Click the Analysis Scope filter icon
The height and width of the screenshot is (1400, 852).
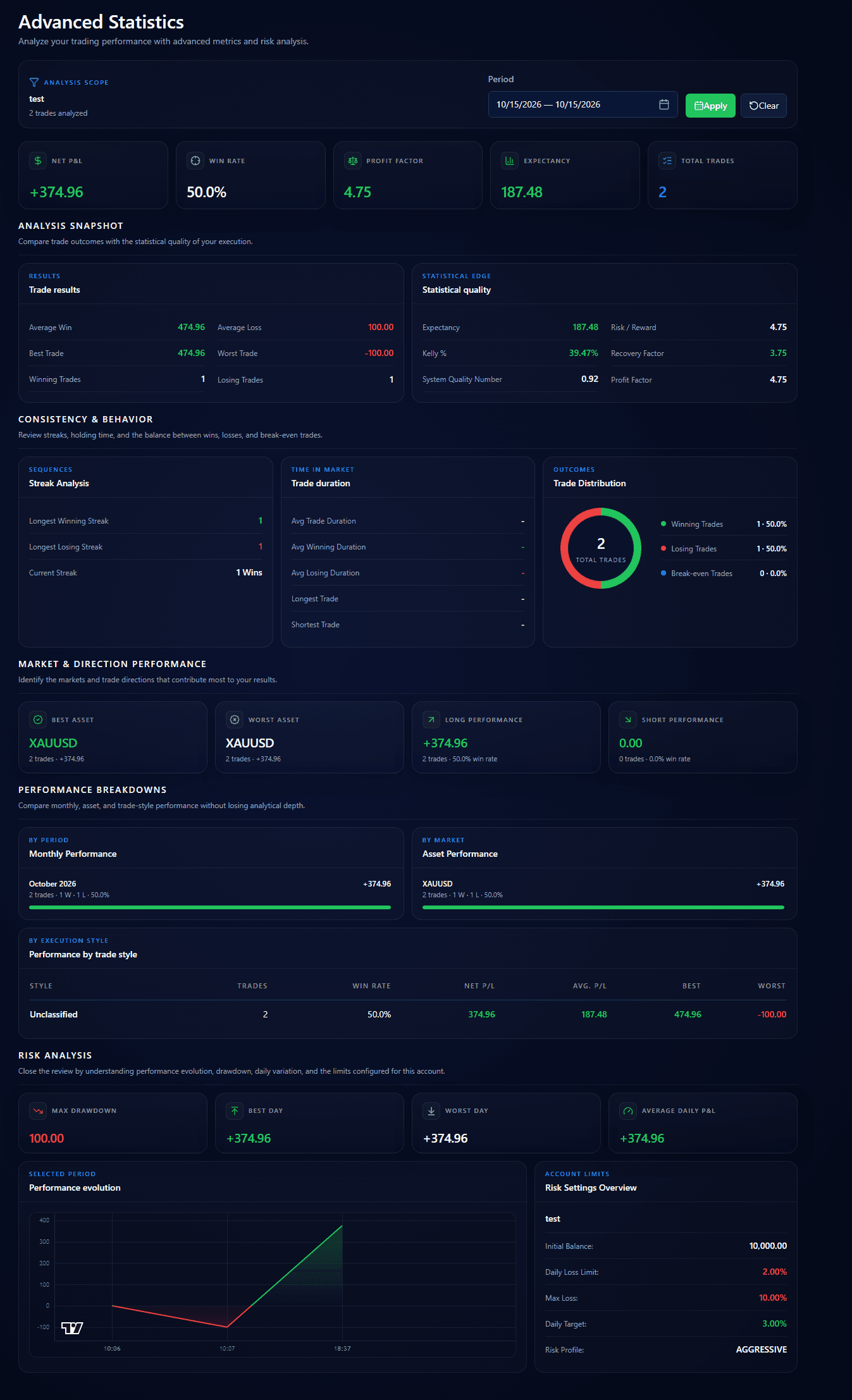34,82
